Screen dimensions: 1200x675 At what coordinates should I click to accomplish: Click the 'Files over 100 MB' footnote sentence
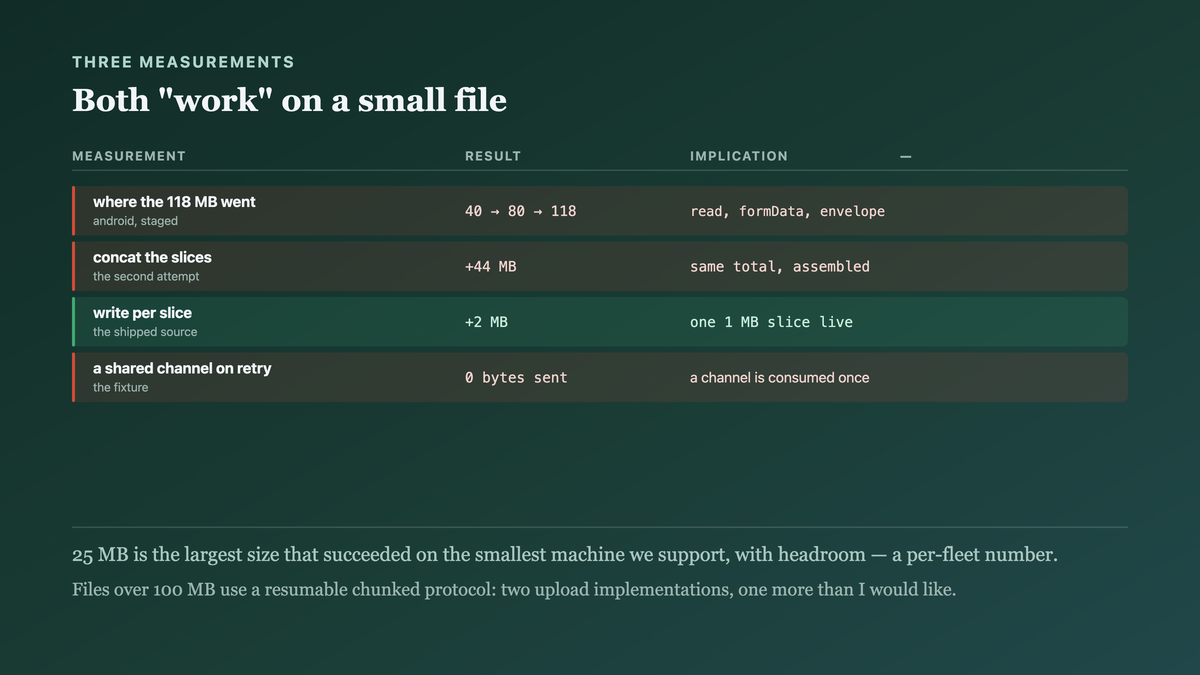514,589
